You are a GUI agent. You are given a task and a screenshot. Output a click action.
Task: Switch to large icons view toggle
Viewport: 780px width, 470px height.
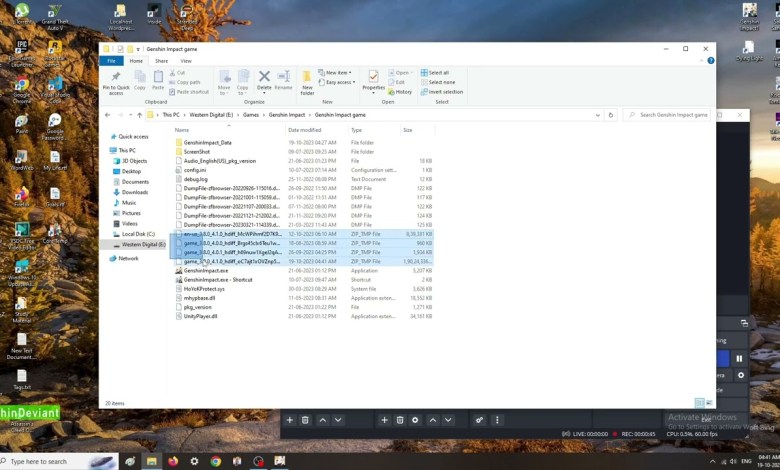(x=709, y=402)
